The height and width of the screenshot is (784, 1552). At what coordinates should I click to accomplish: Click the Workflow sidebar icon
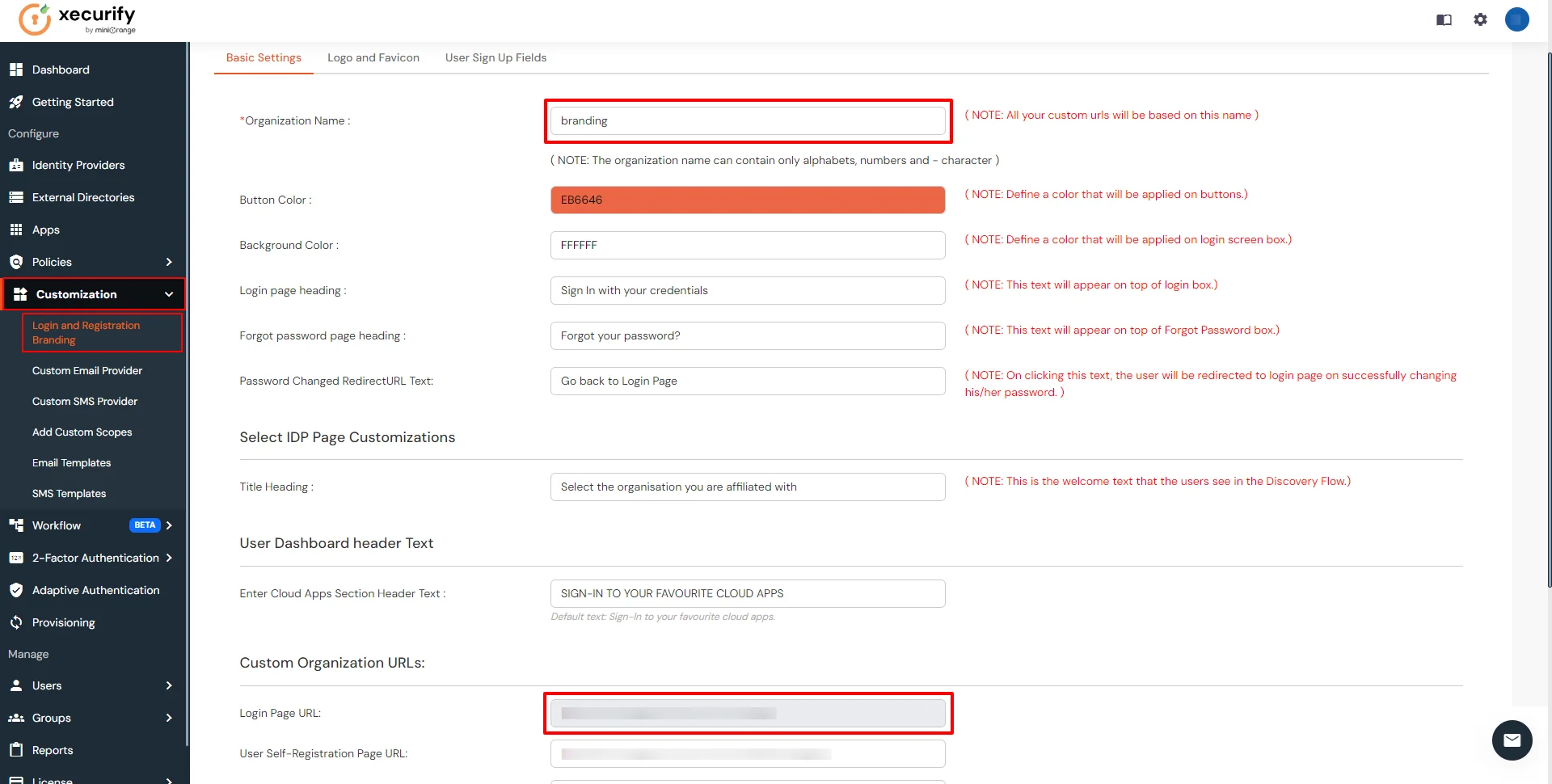pyautogui.click(x=16, y=525)
